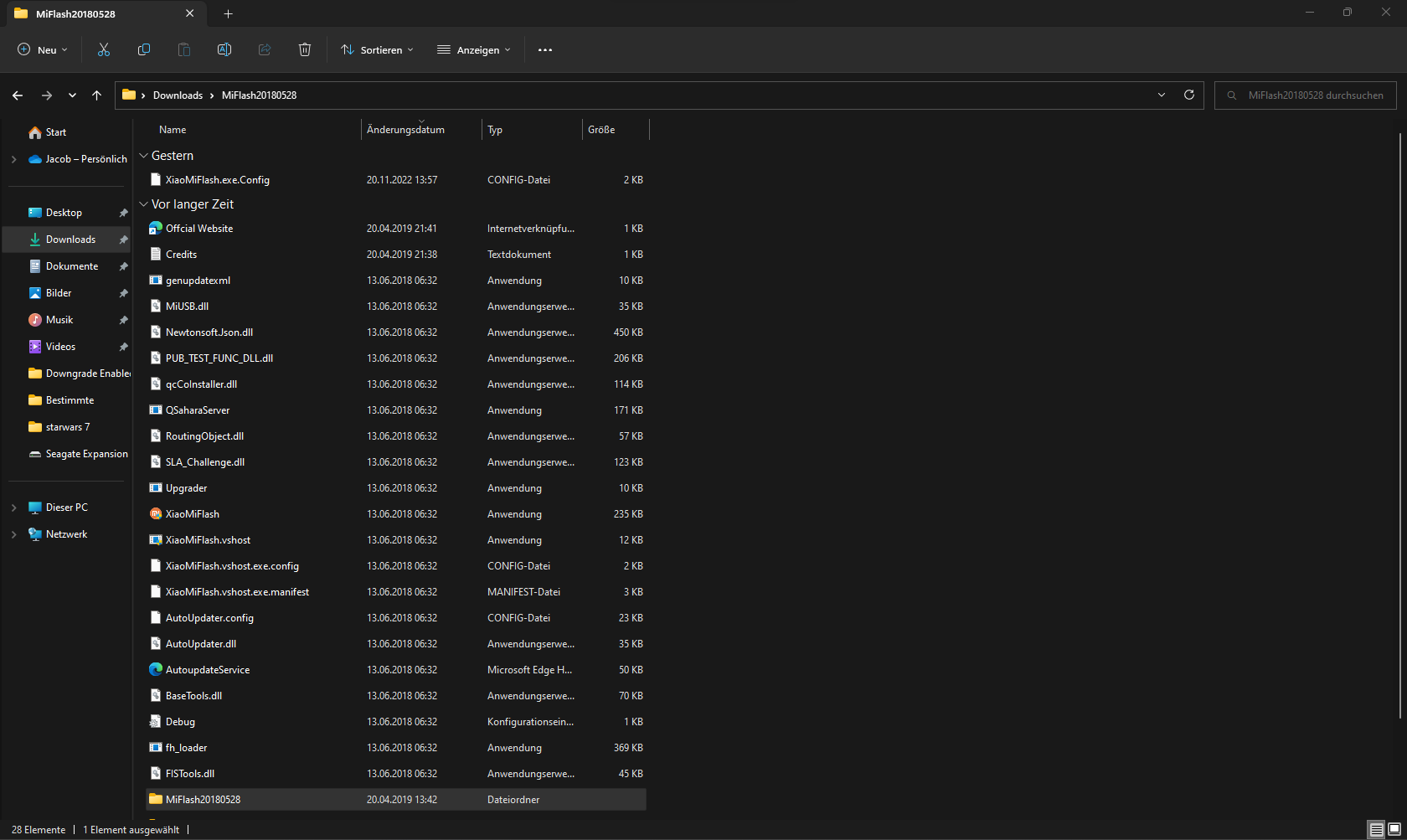Open the three-dots more options menu
The image size is (1407, 840).
[545, 50]
